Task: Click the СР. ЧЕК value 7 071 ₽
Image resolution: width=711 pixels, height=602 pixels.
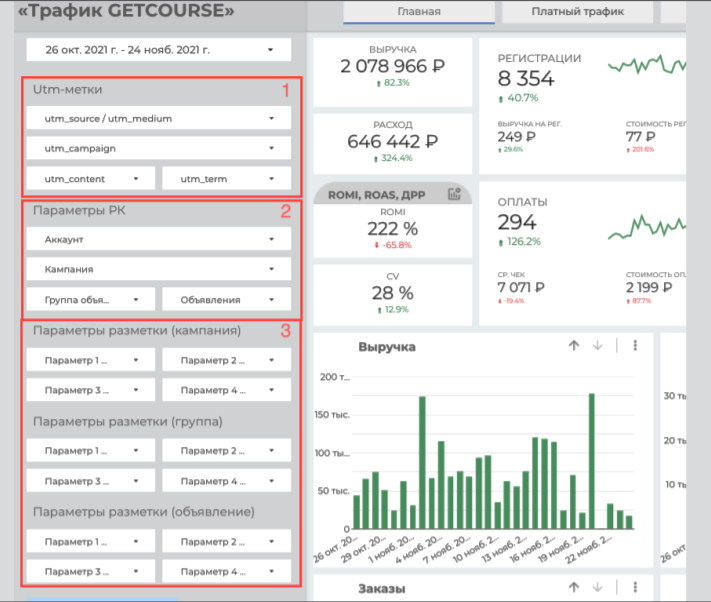Action: [521, 287]
